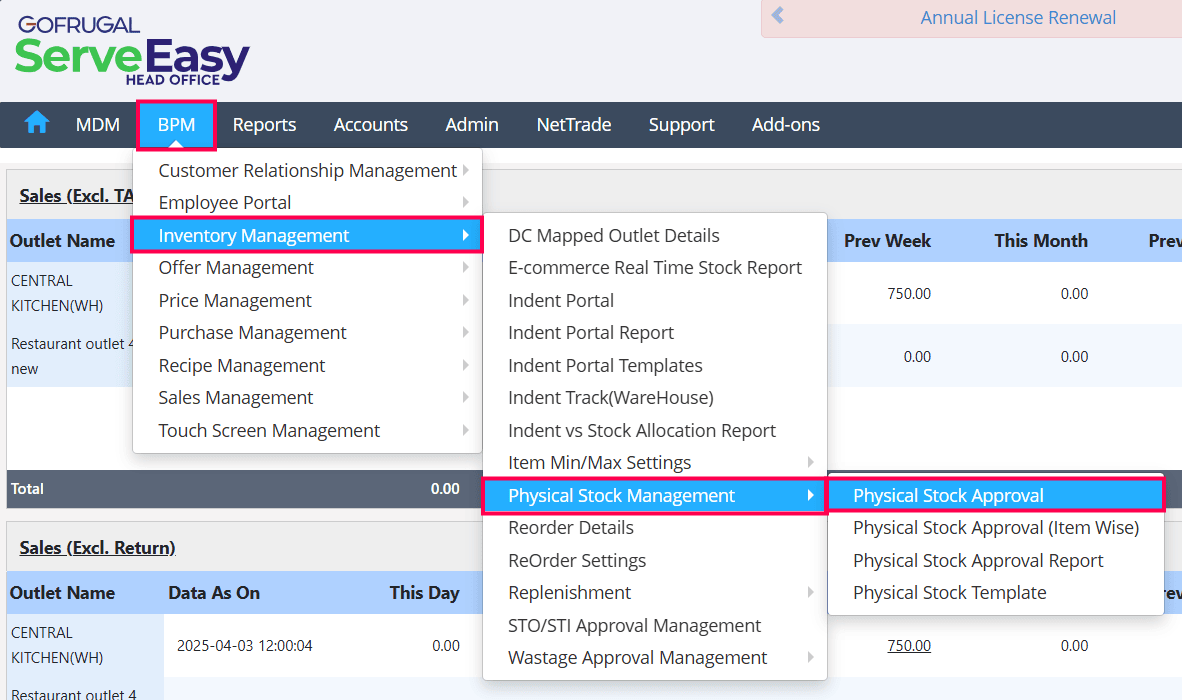Open the Reports menu
This screenshot has height=700, width=1182.
[264, 125]
